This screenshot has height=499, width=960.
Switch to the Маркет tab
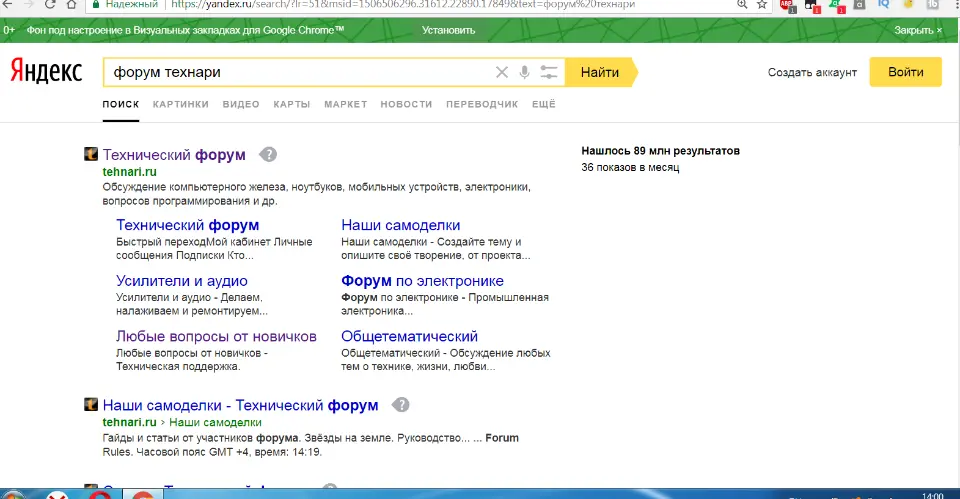coord(346,104)
